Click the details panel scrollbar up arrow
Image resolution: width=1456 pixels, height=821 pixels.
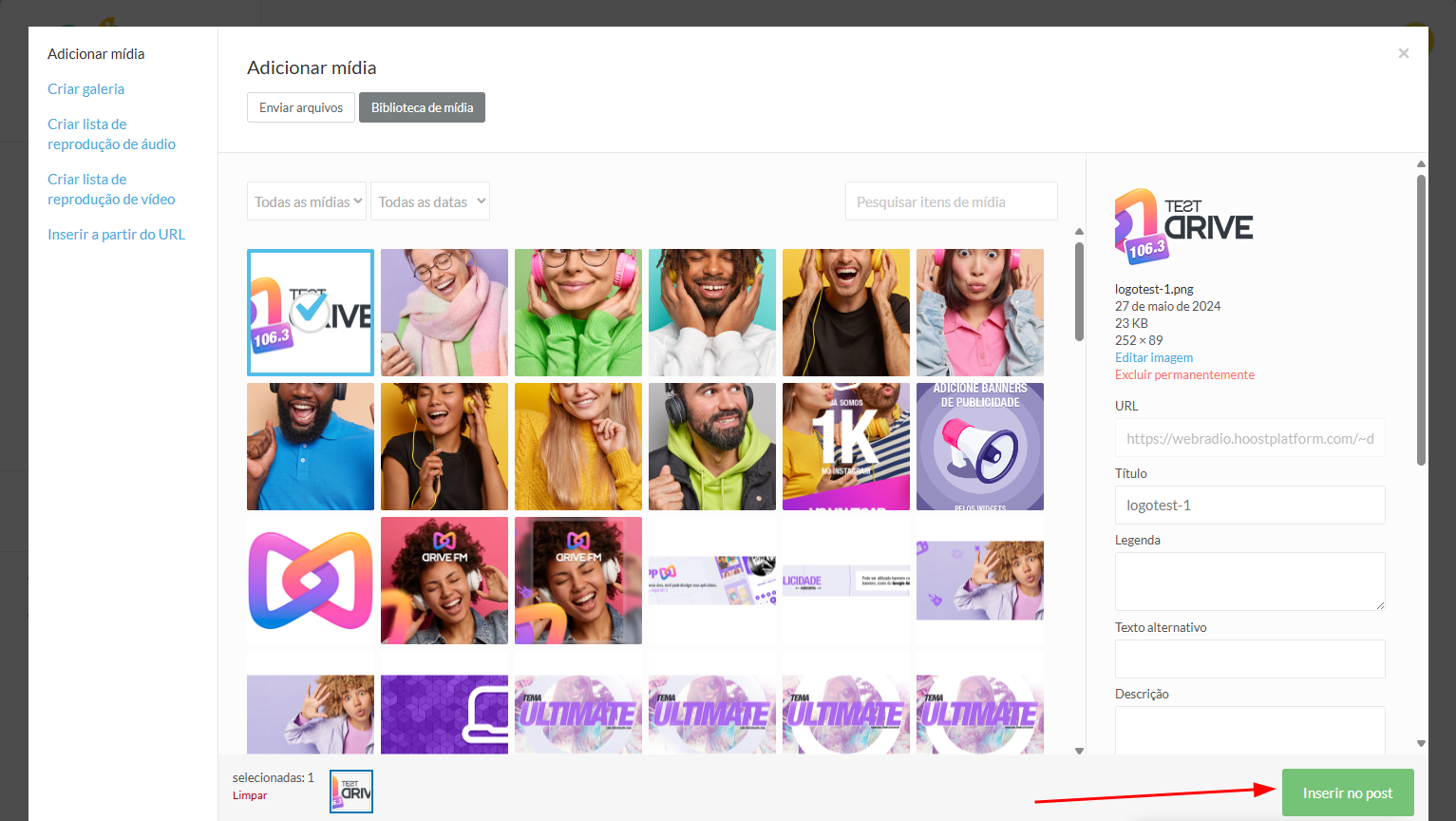tap(1421, 164)
